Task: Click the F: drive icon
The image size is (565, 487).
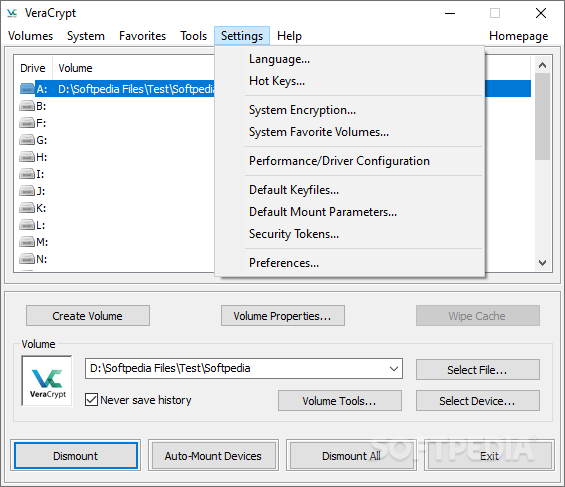Action: tap(27, 123)
